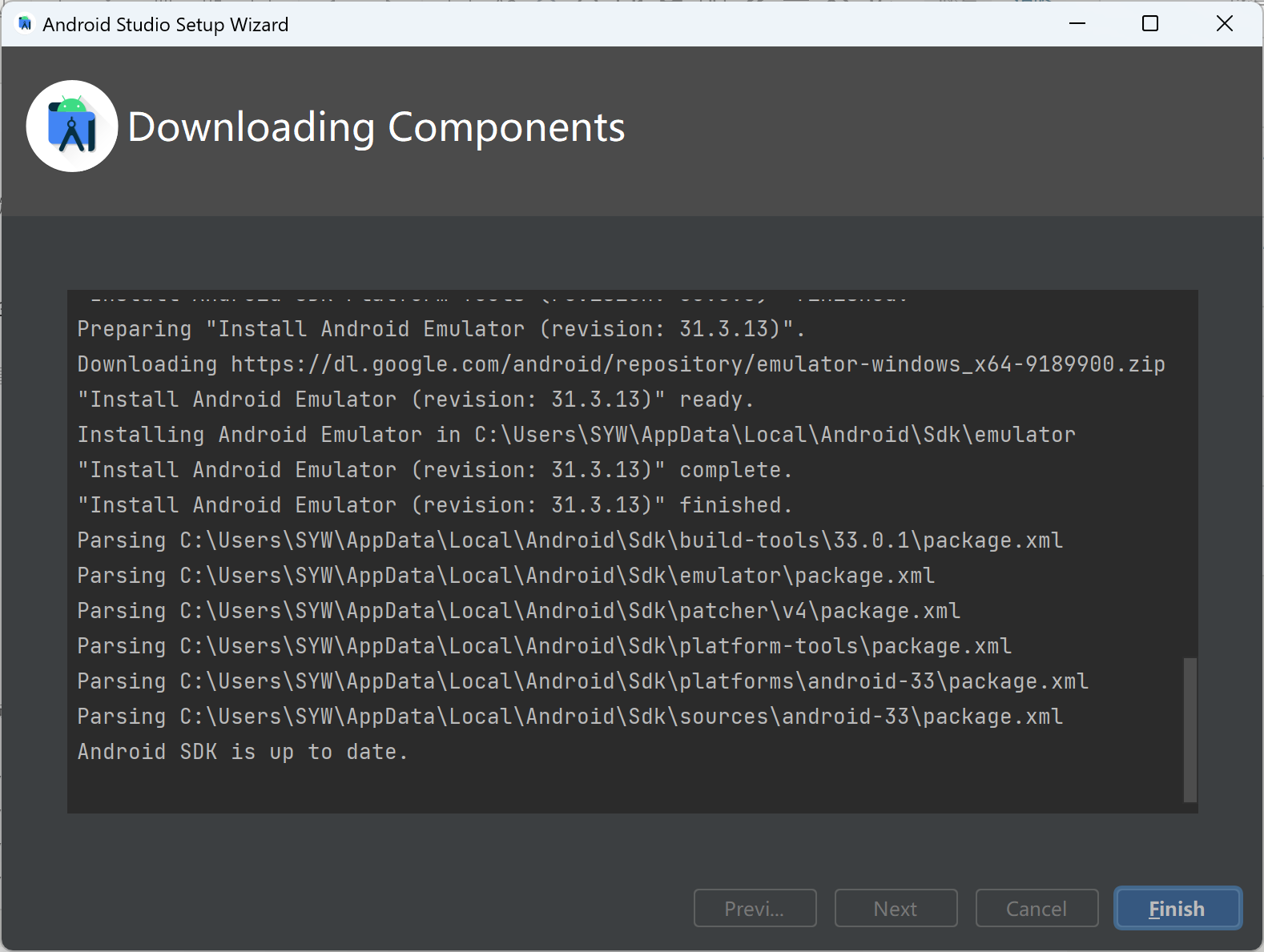This screenshot has width=1264, height=952.
Task: Click the Emulator 'finished.' log line
Action: (435, 505)
